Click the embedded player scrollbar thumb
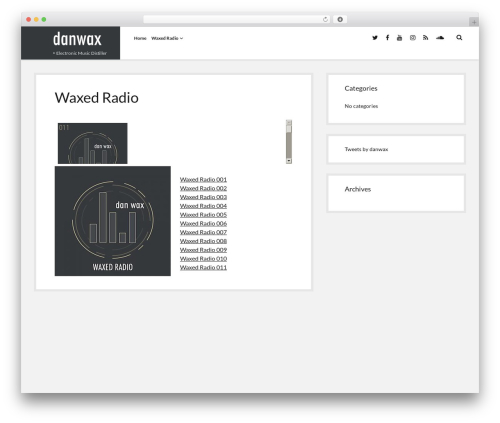 pos(289,129)
